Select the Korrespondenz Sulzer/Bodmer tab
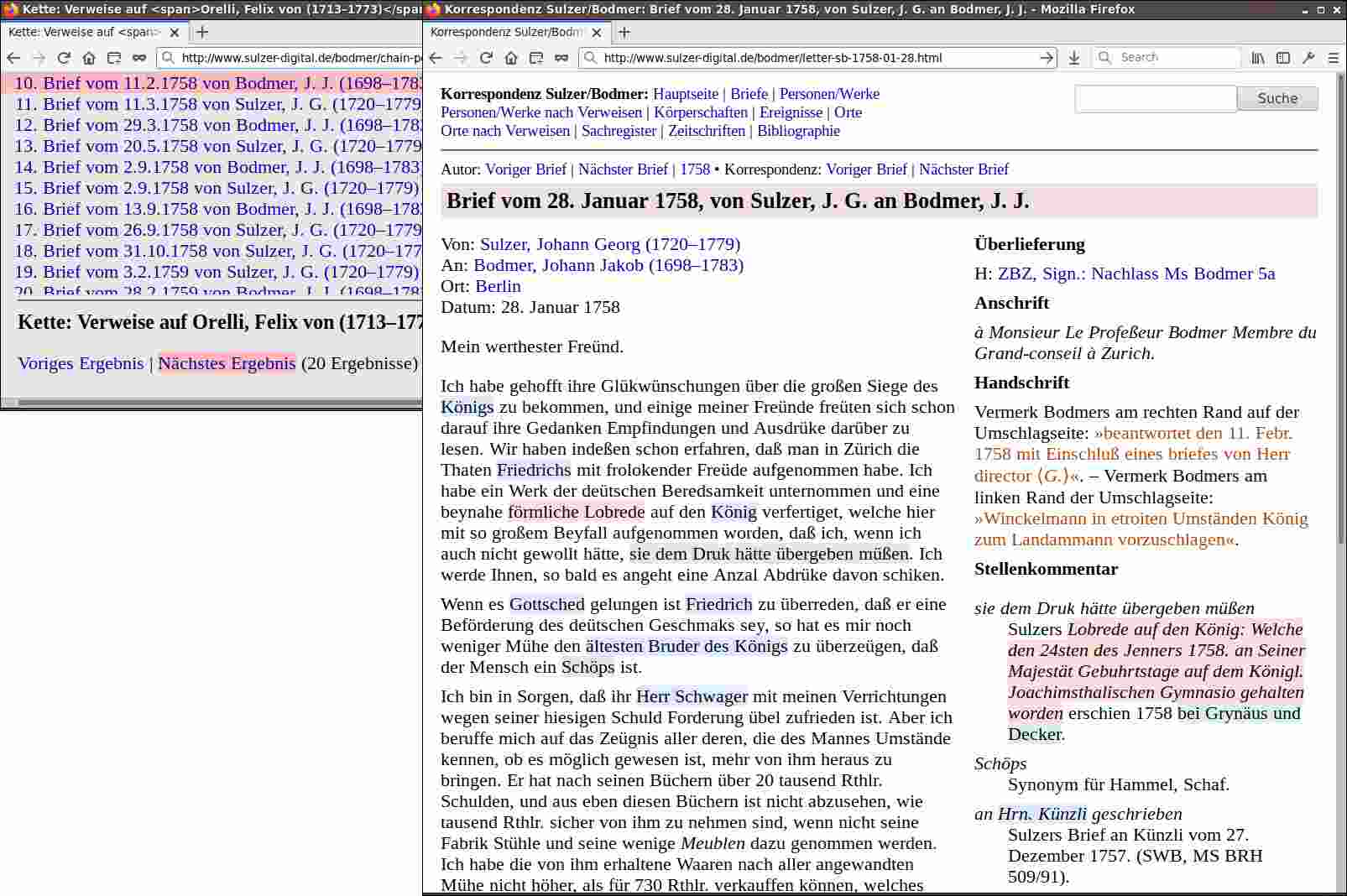 coord(516,32)
